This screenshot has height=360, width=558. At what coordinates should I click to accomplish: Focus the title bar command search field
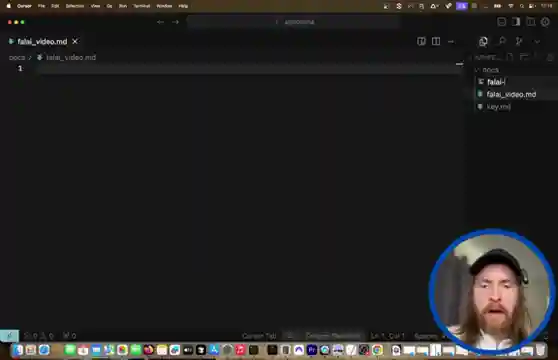pyautogui.click(x=294, y=22)
